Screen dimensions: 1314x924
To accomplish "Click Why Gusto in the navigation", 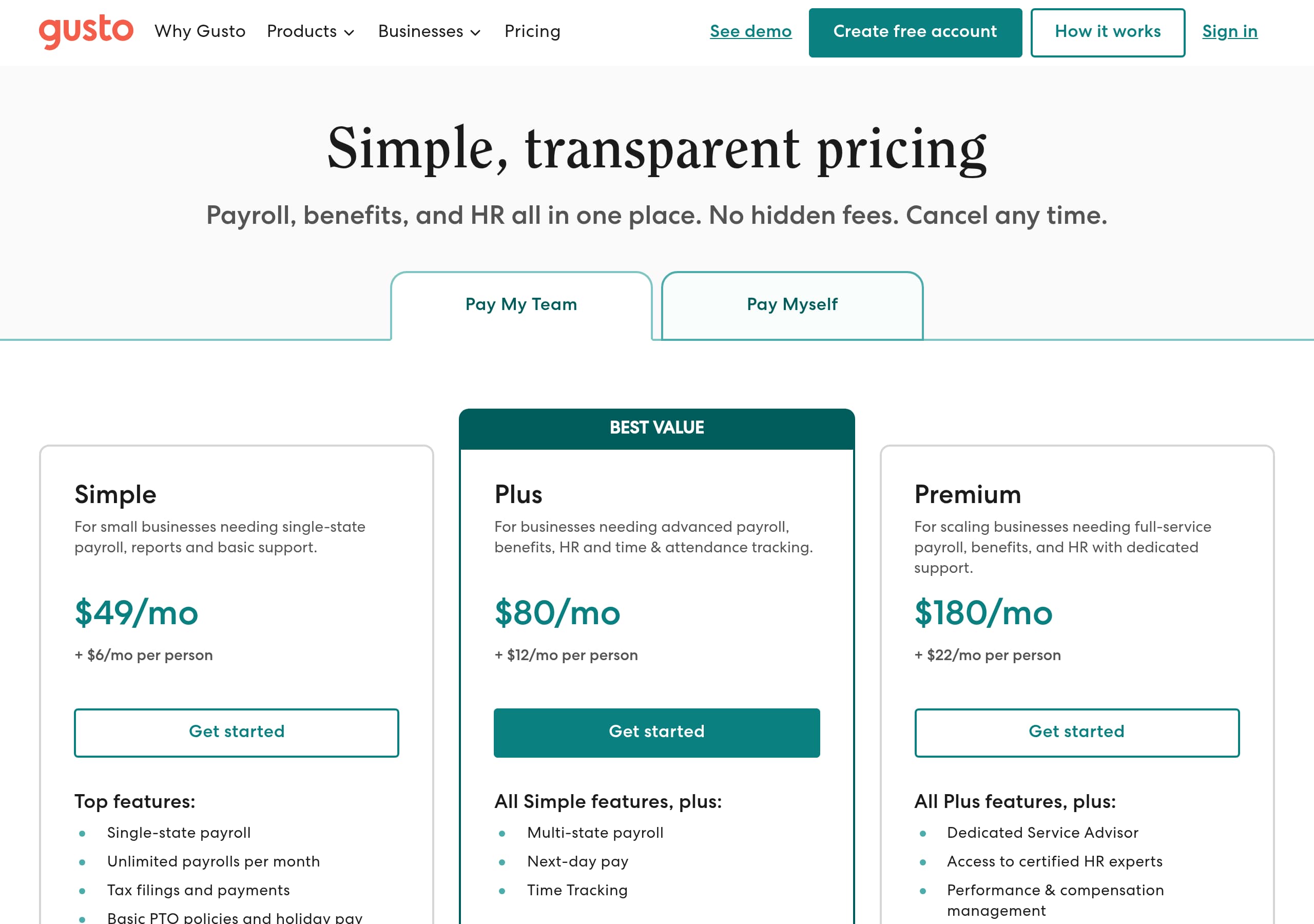I will tap(200, 32).
